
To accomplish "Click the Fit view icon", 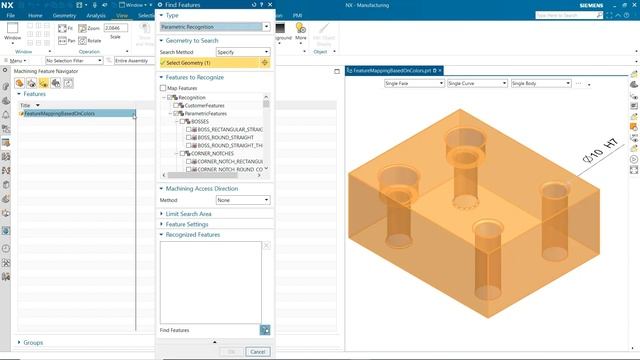I will click(x=62, y=28).
